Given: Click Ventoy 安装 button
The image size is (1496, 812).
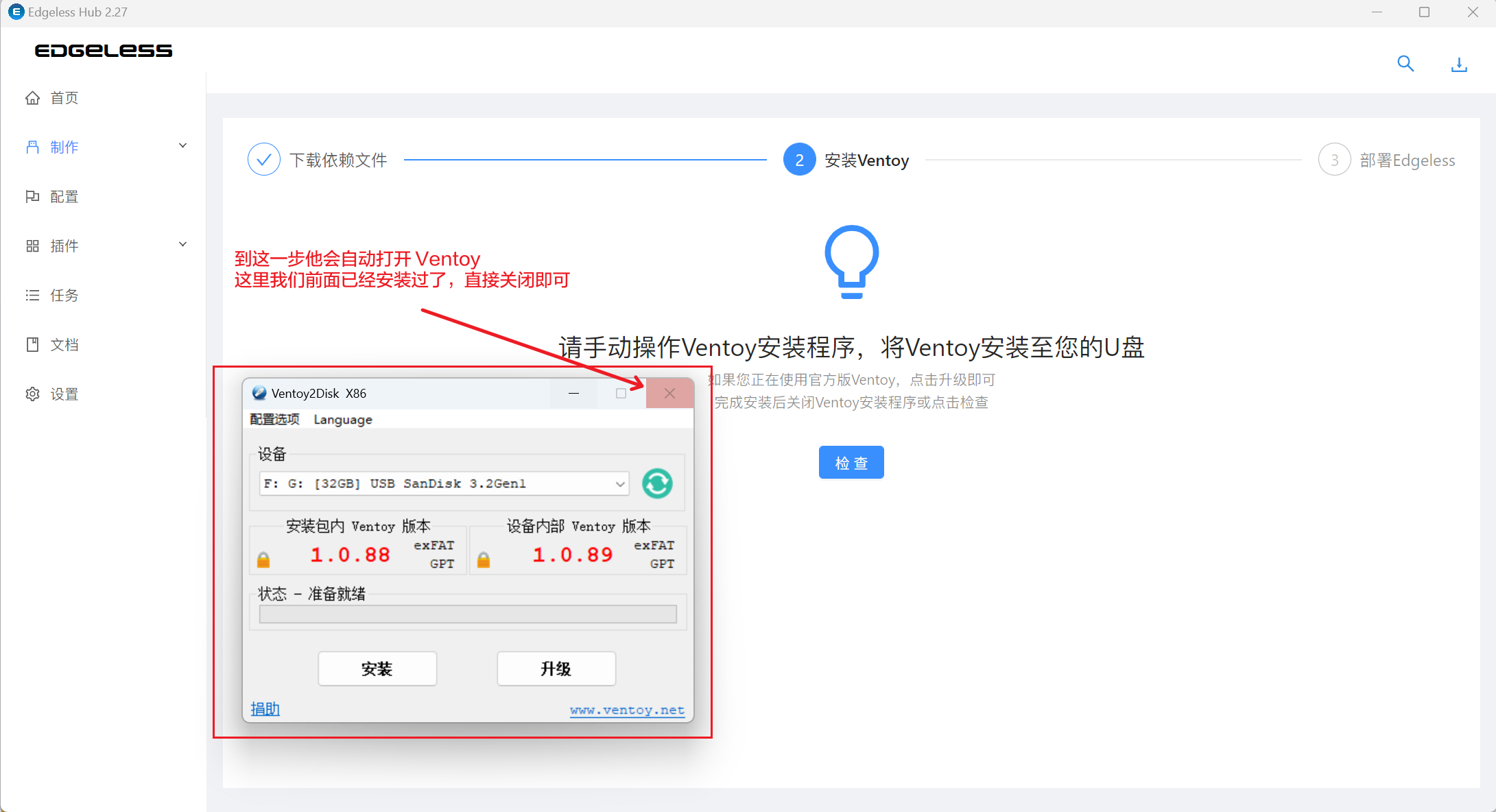Looking at the screenshot, I should click(377, 669).
